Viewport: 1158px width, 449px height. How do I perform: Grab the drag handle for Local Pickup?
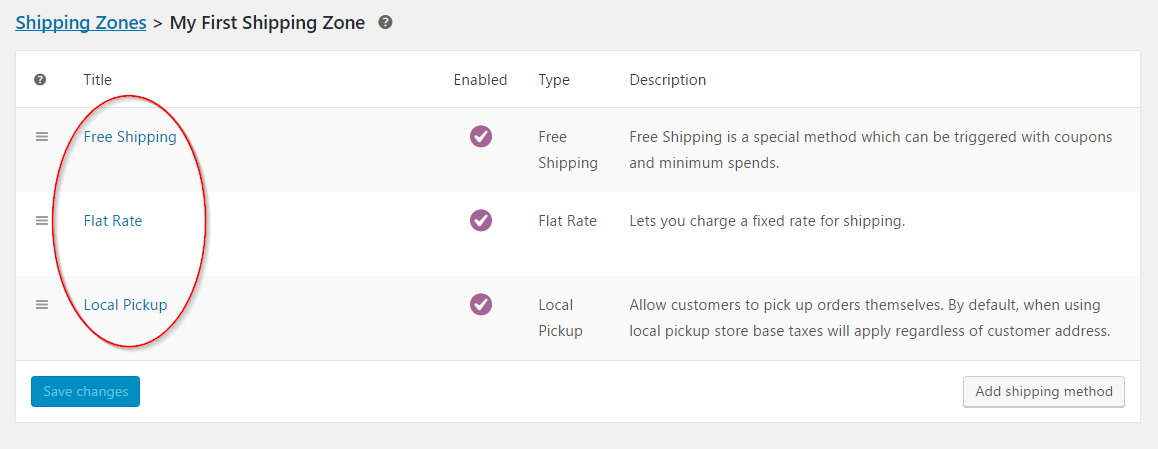coord(42,305)
